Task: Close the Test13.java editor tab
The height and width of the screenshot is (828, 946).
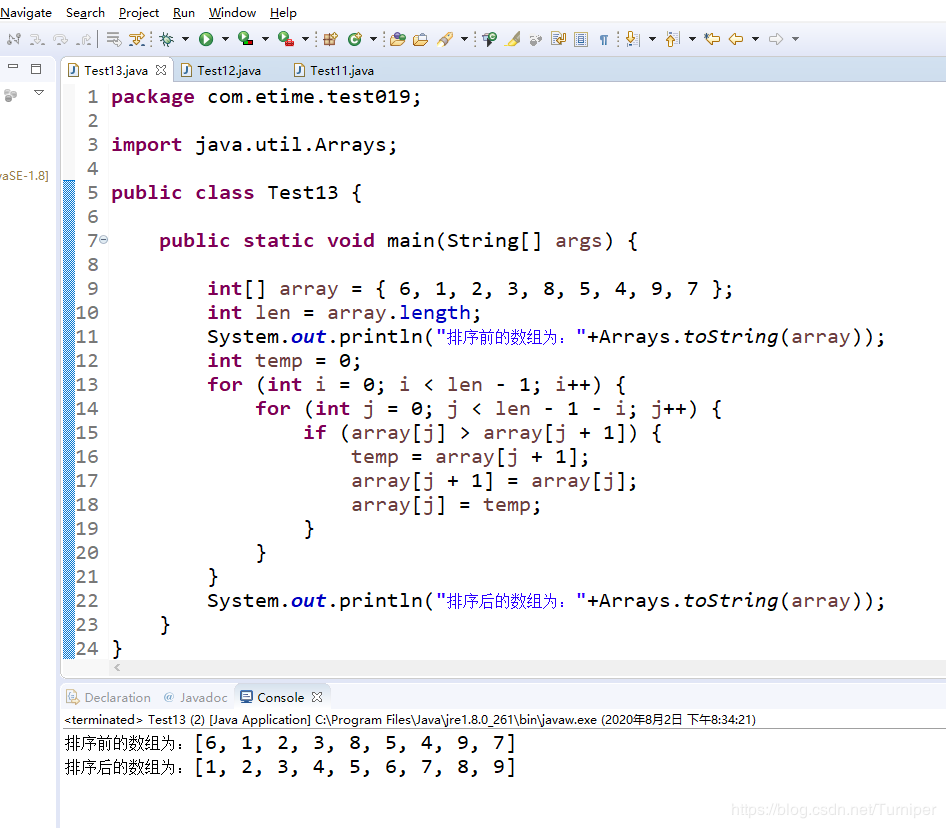Action: [161, 70]
